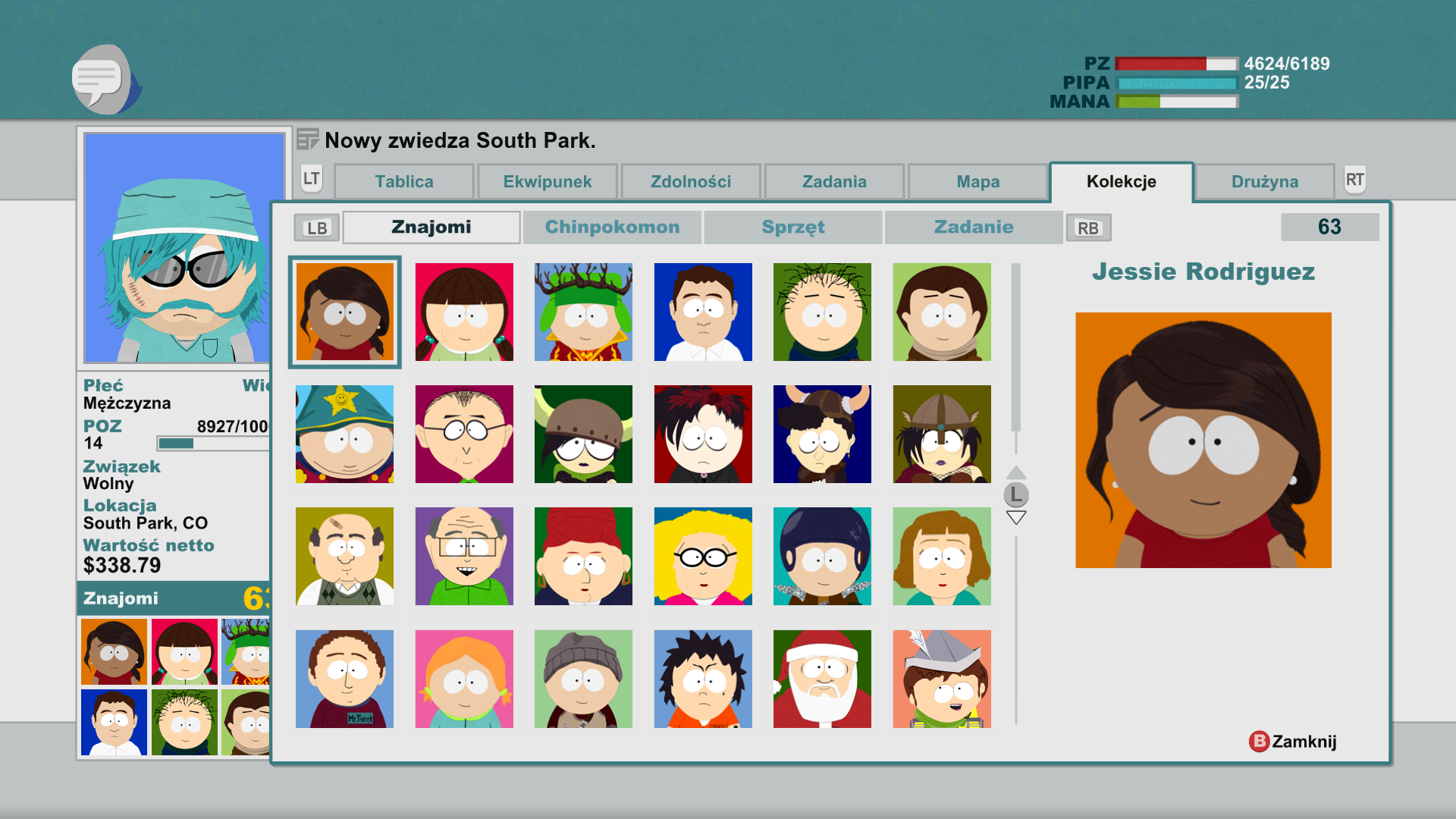
Task: Go to the Zadania tab
Action: [834, 182]
